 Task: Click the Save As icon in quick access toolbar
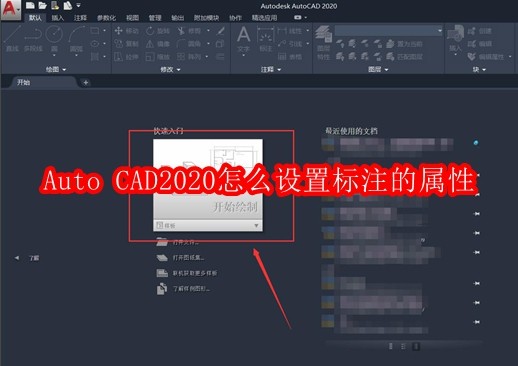point(68,5)
